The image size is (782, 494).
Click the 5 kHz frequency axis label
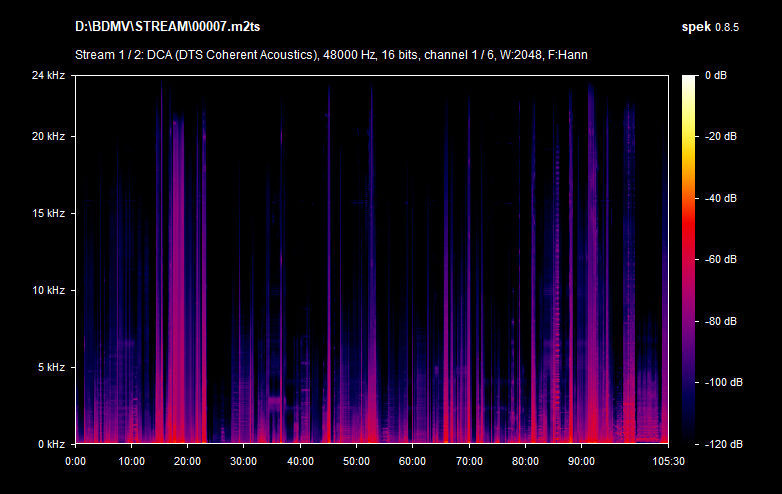(x=52, y=367)
